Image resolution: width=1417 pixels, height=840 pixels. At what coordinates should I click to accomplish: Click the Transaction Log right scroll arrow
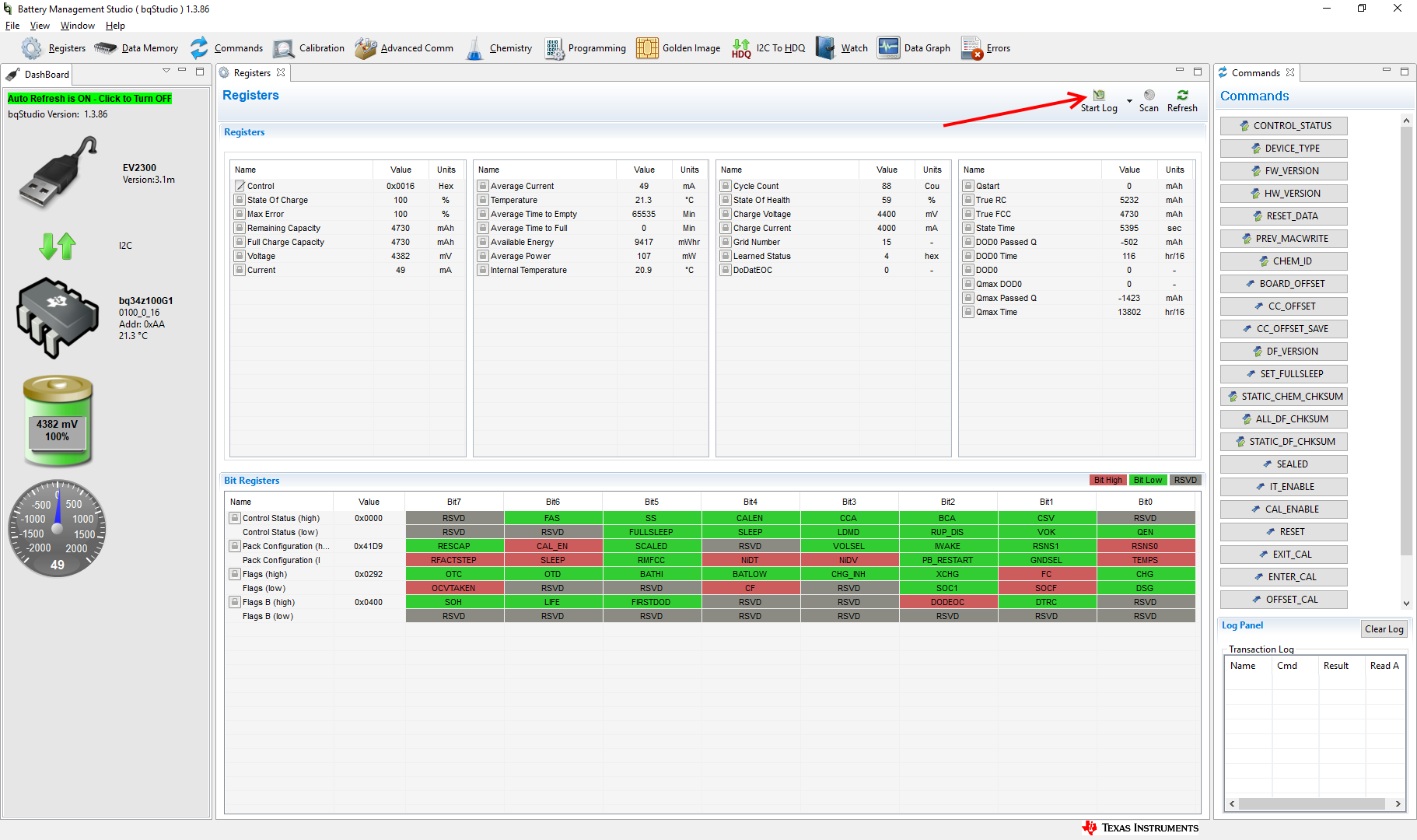1398,804
